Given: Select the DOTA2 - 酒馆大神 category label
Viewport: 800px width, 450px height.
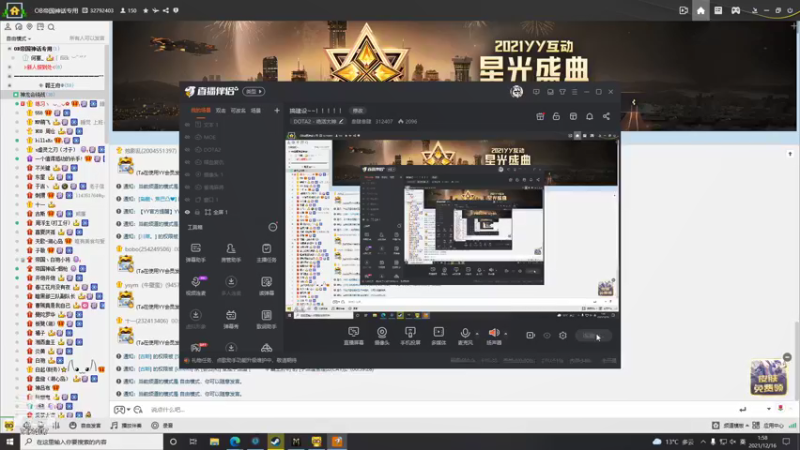Looking at the screenshot, I should (x=314, y=121).
